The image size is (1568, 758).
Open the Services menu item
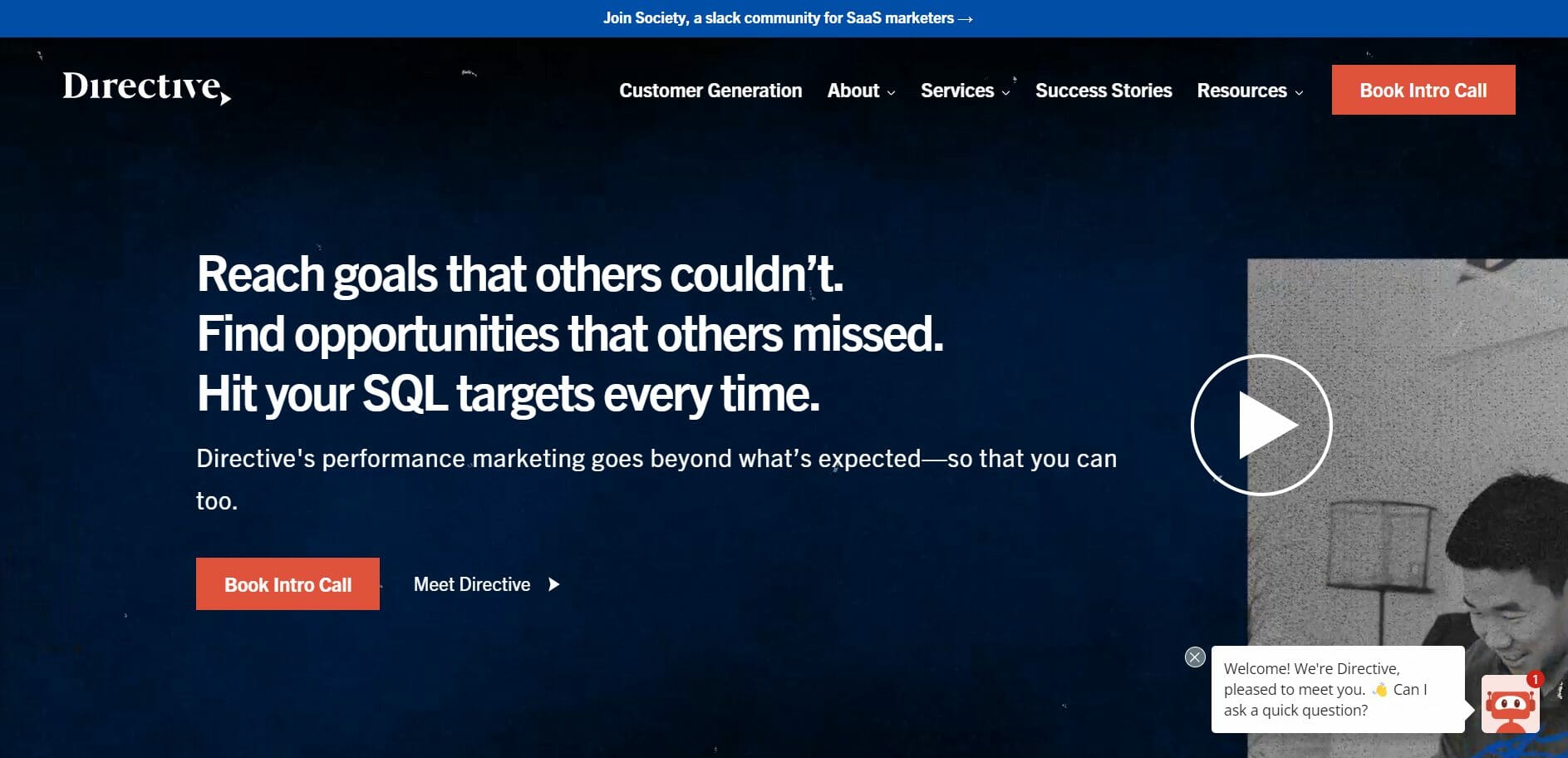click(x=957, y=91)
